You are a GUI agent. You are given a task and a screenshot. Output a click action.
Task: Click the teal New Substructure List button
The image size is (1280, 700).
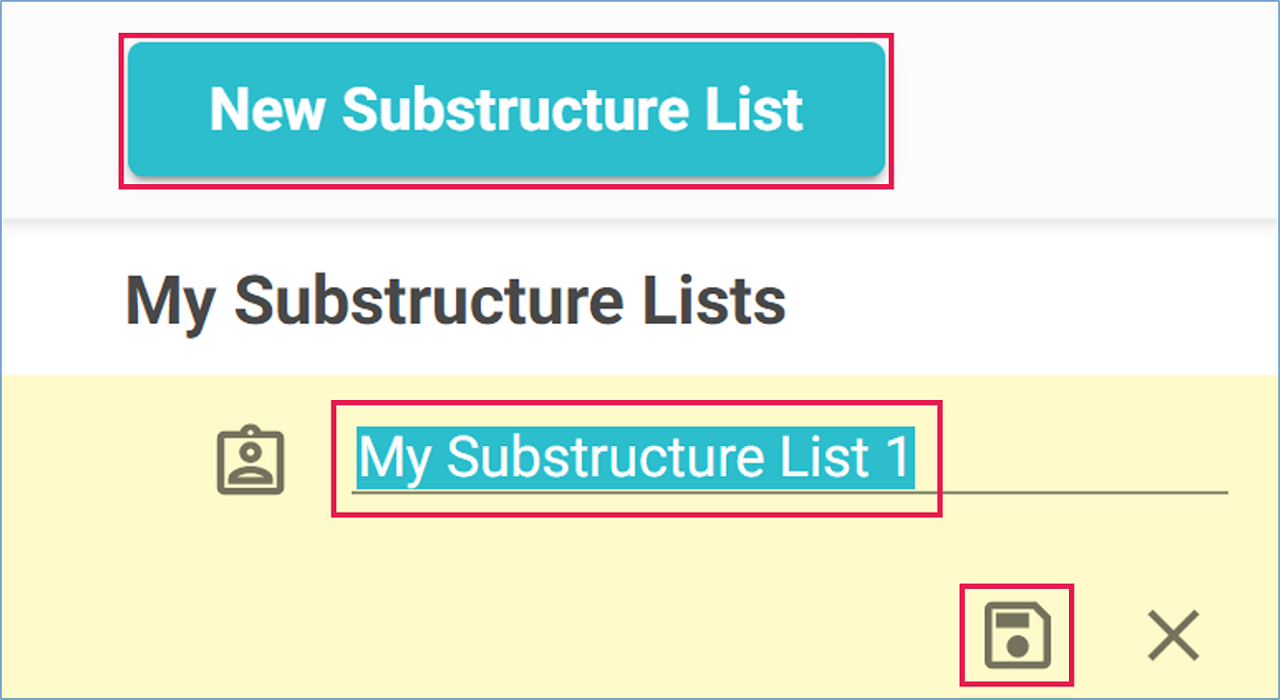click(506, 109)
